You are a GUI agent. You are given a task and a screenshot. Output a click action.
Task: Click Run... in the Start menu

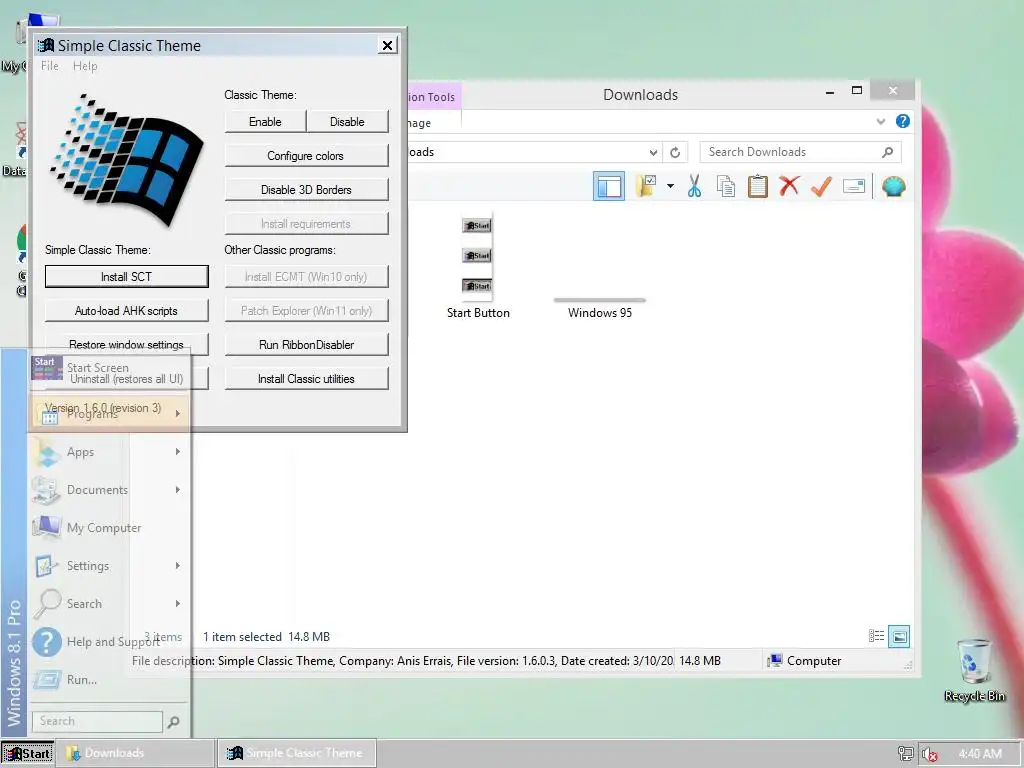click(110, 680)
